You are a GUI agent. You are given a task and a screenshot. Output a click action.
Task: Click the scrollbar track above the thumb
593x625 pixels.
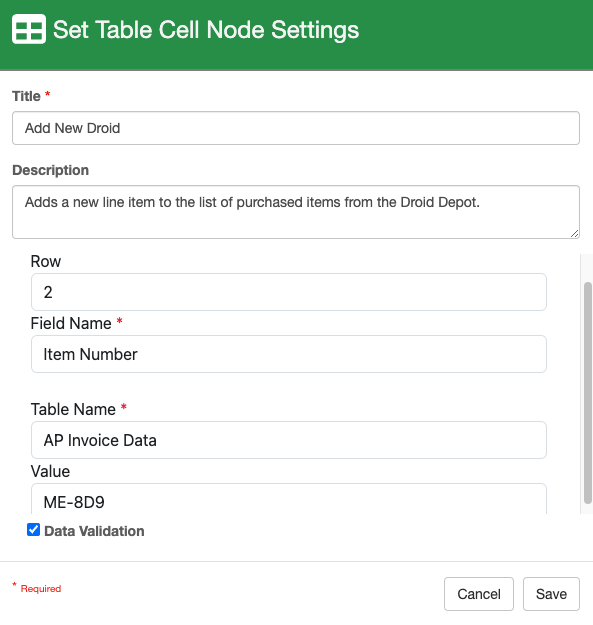click(587, 268)
